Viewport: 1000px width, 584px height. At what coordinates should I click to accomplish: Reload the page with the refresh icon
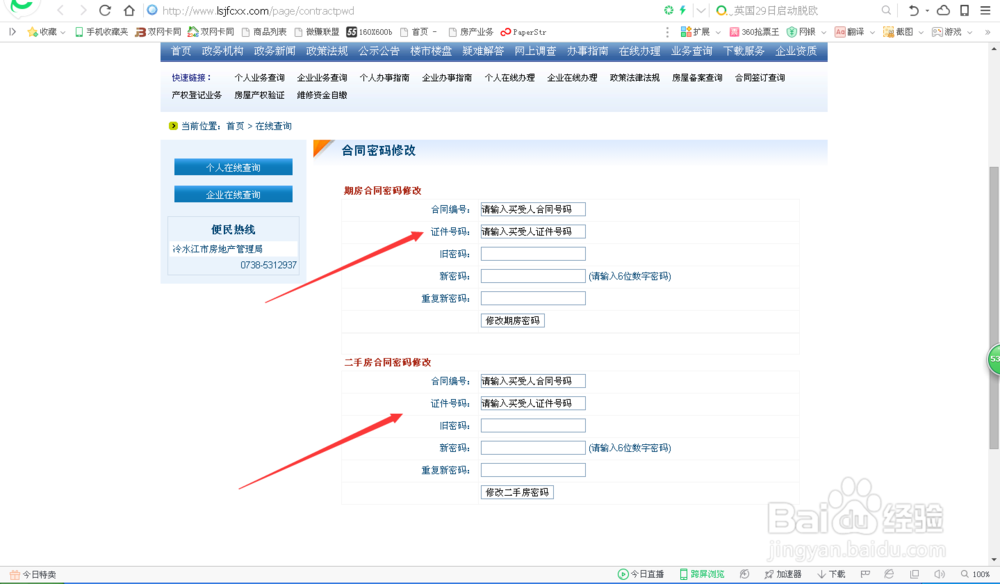click(105, 10)
